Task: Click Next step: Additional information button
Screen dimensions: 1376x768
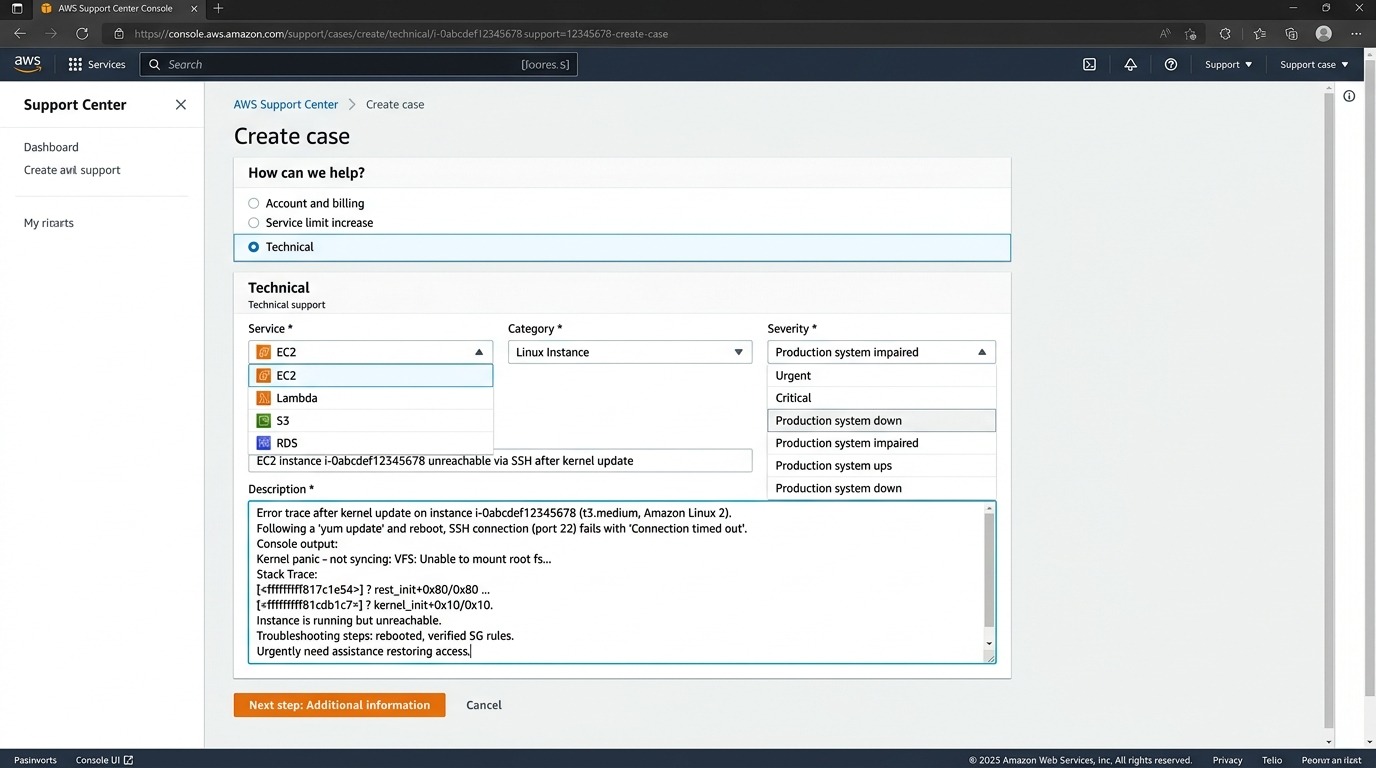Action: 340,705
